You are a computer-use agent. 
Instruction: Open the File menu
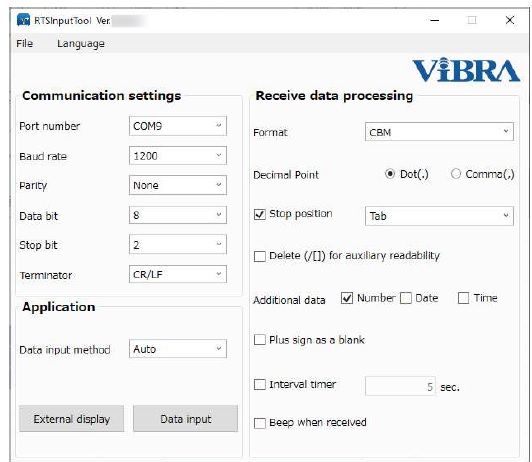click(x=25, y=43)
